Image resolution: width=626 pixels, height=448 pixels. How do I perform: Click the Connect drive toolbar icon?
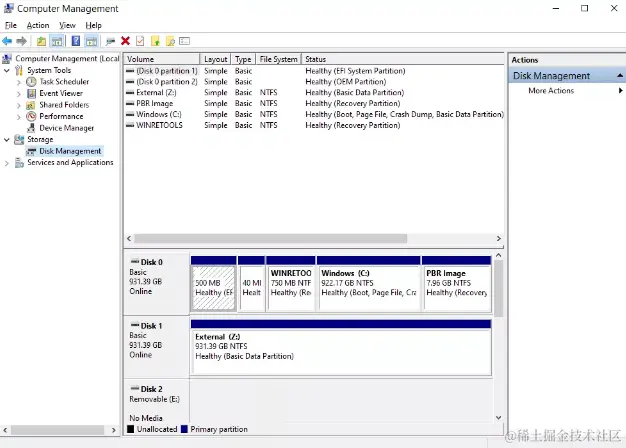point(110,41)
